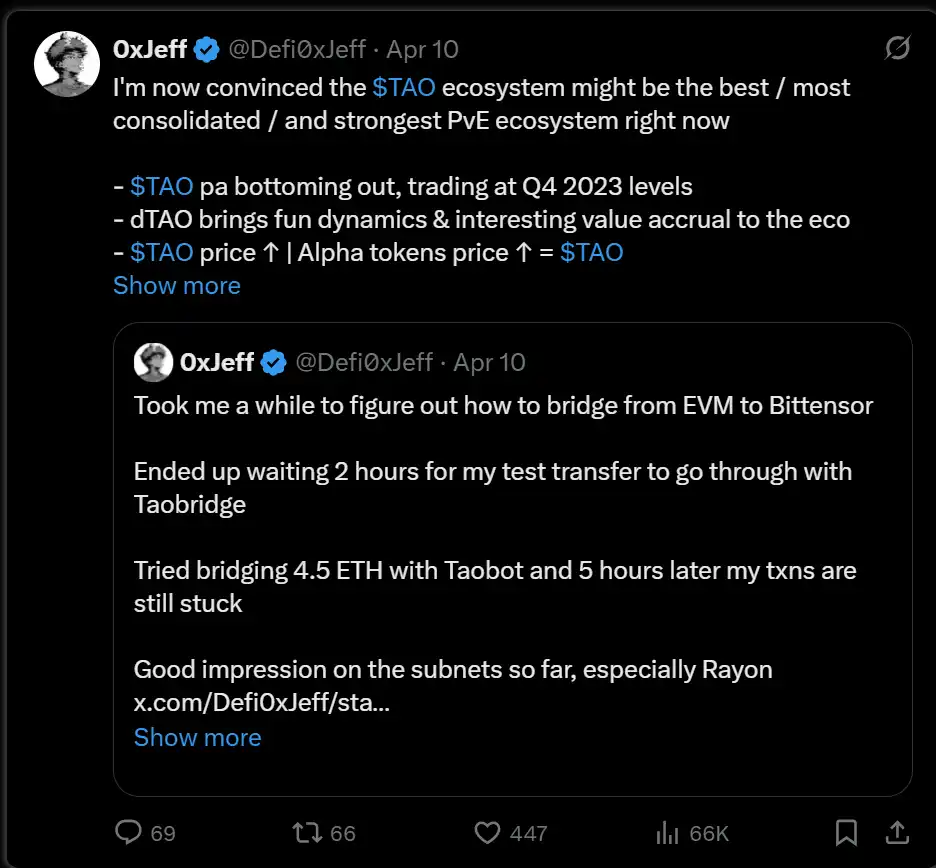The image size is (936, 868).
Task: Click $TAO cashtag before 'pa bottoming out'
Action: pos(161,187)
